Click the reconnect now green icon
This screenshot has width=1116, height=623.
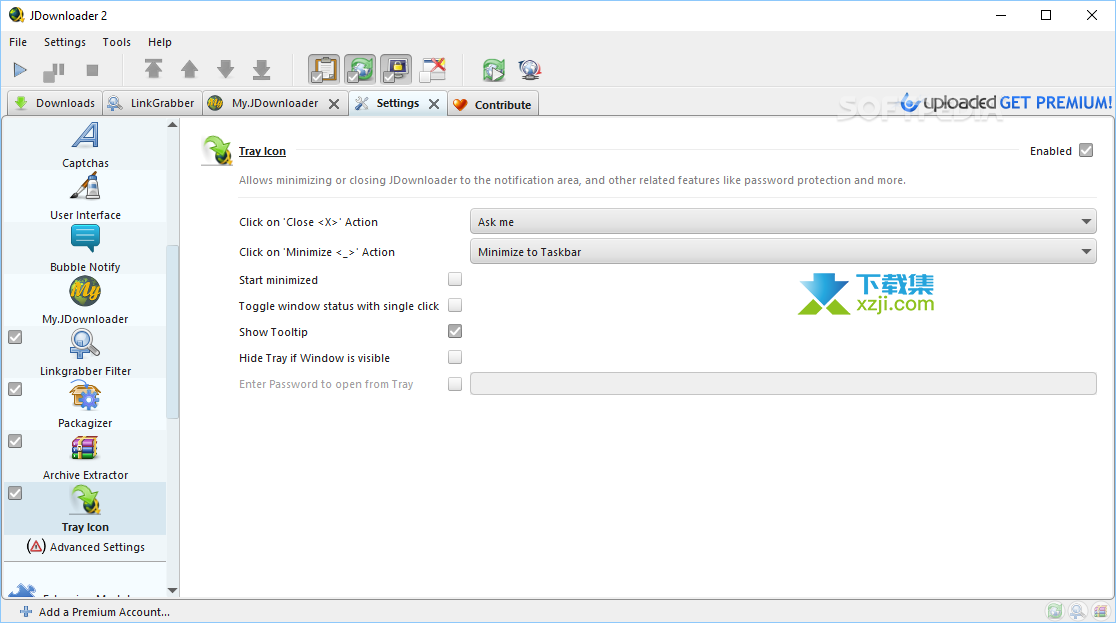(493, 70)
